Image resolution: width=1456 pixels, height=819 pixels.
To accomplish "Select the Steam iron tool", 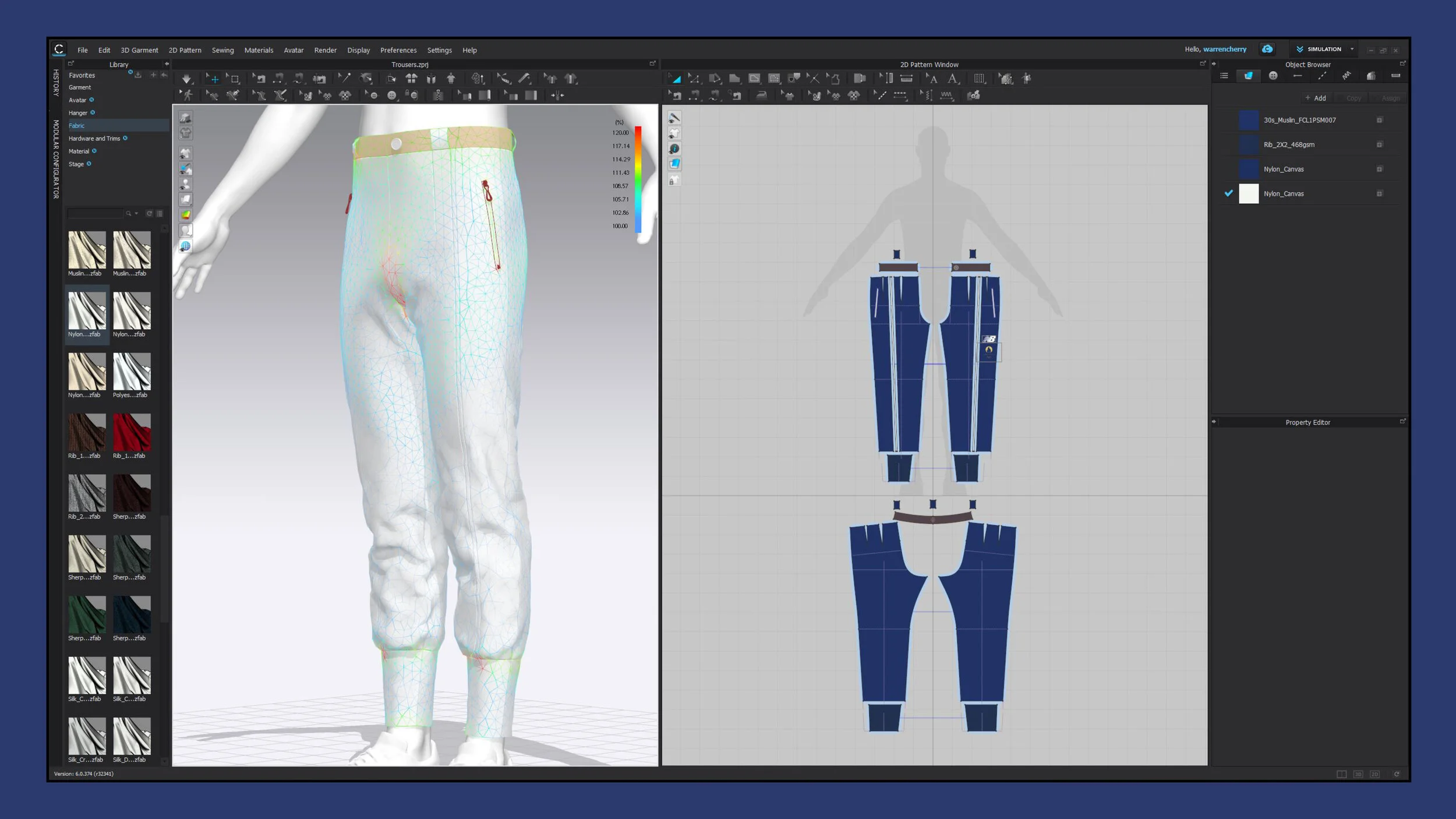I will point(761,96).
